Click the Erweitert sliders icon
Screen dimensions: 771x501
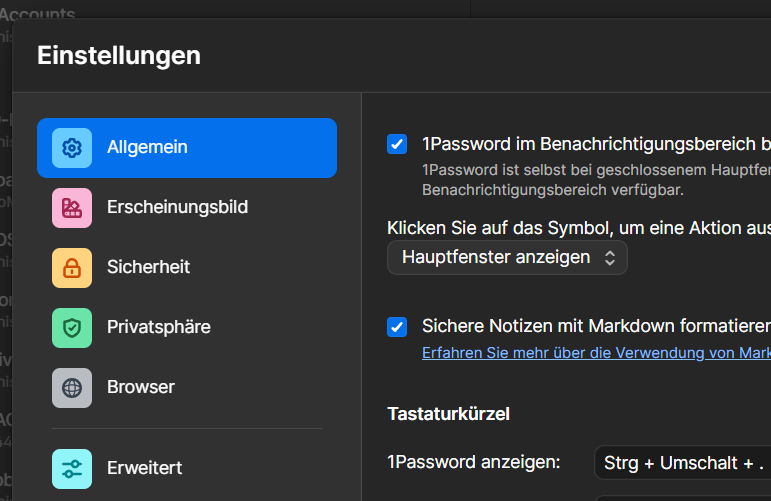72,468
